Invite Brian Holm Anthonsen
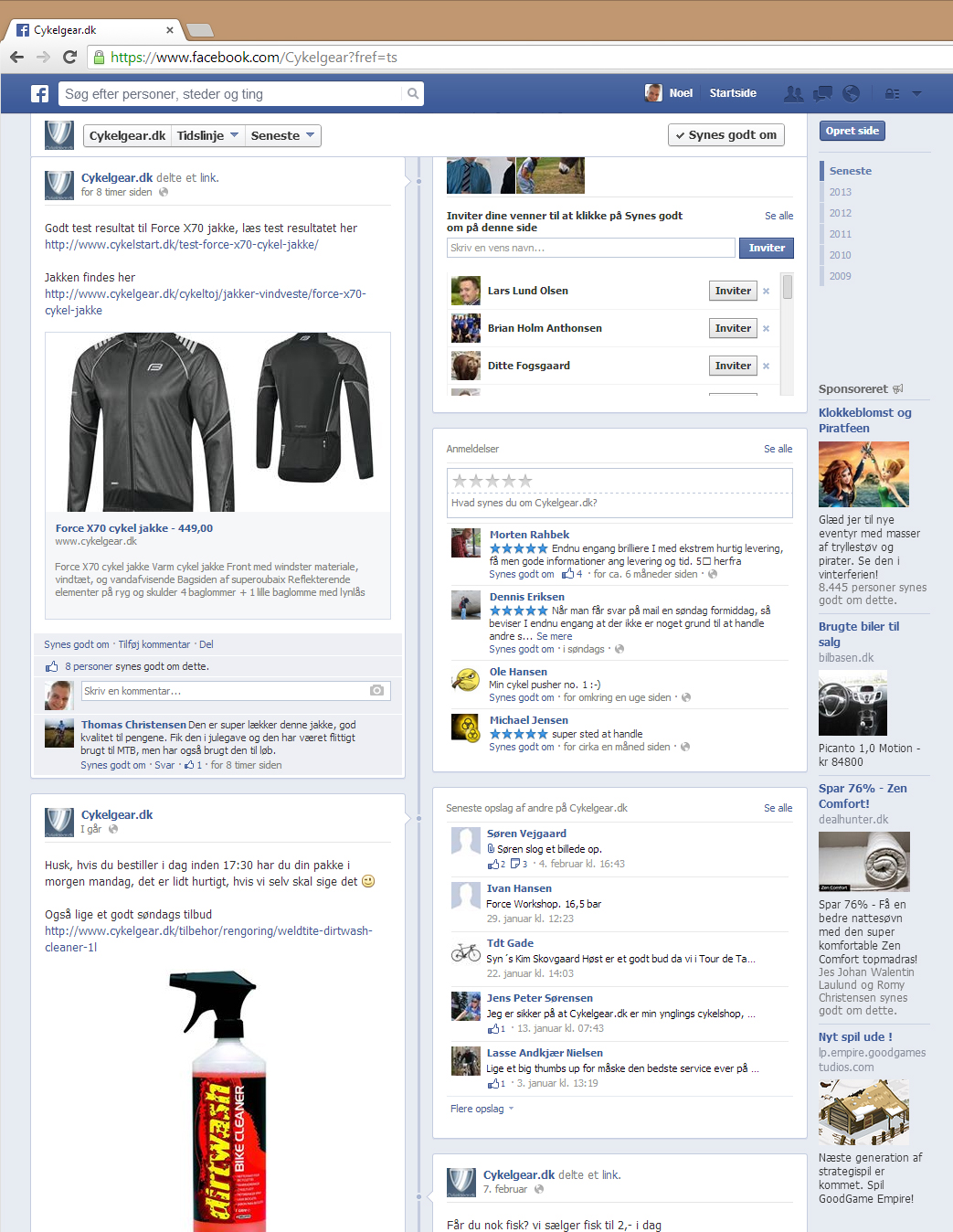The image size is (953, 1232). click(x=733, y=328)
